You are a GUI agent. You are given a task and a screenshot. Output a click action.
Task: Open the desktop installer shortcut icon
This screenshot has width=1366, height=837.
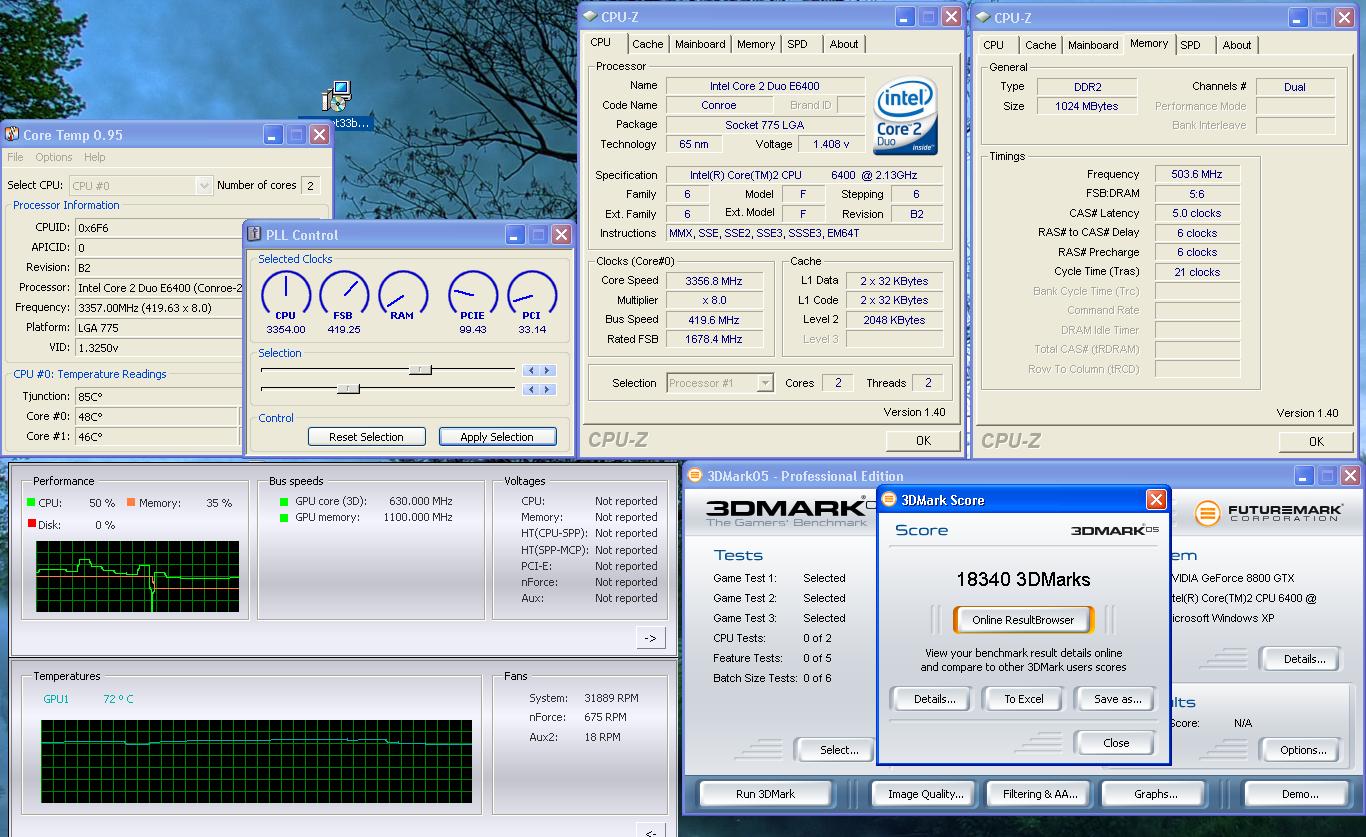point(337,97)
